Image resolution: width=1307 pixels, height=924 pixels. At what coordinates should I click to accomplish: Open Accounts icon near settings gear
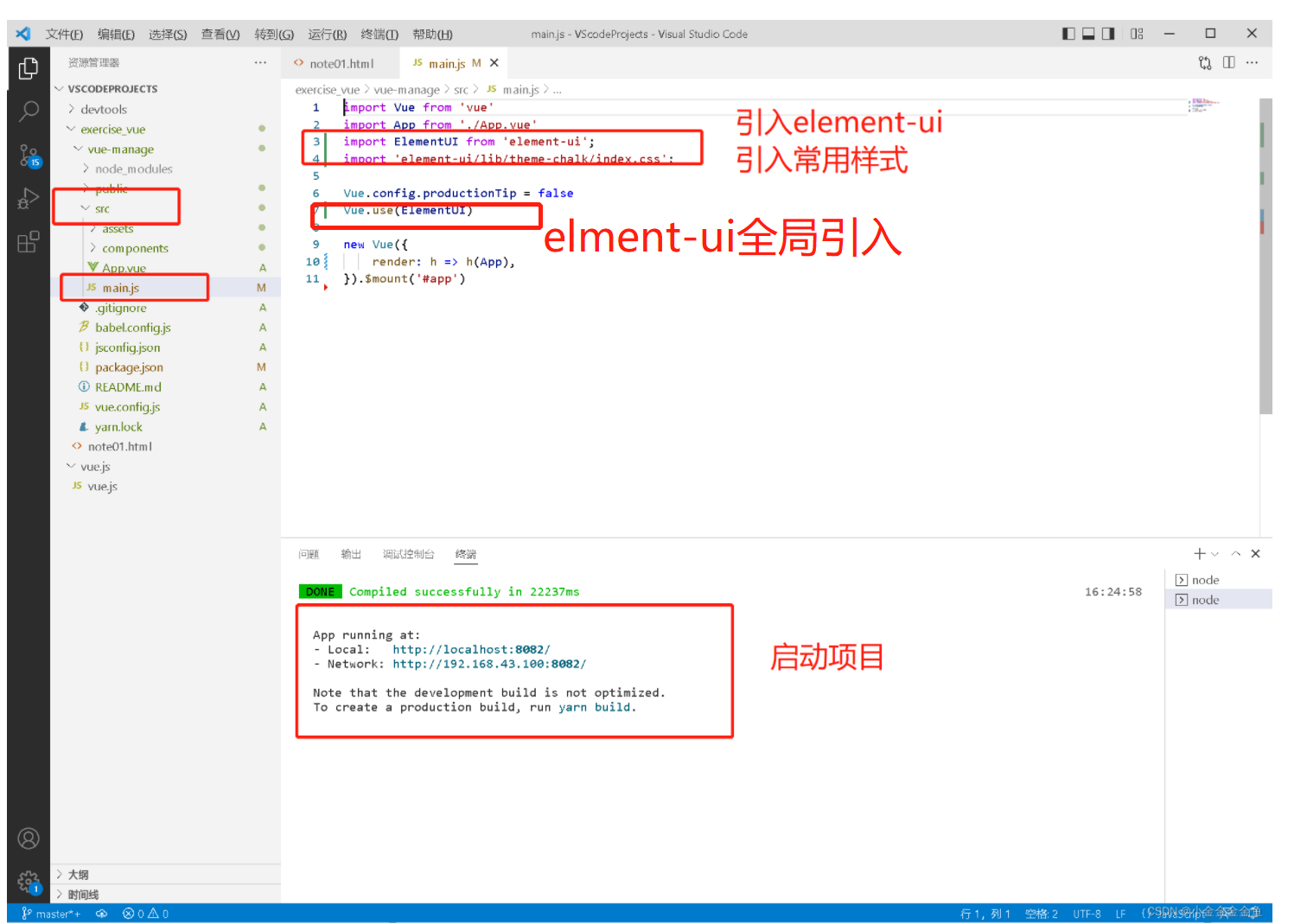pyautogui.click(x=29, y=838)
